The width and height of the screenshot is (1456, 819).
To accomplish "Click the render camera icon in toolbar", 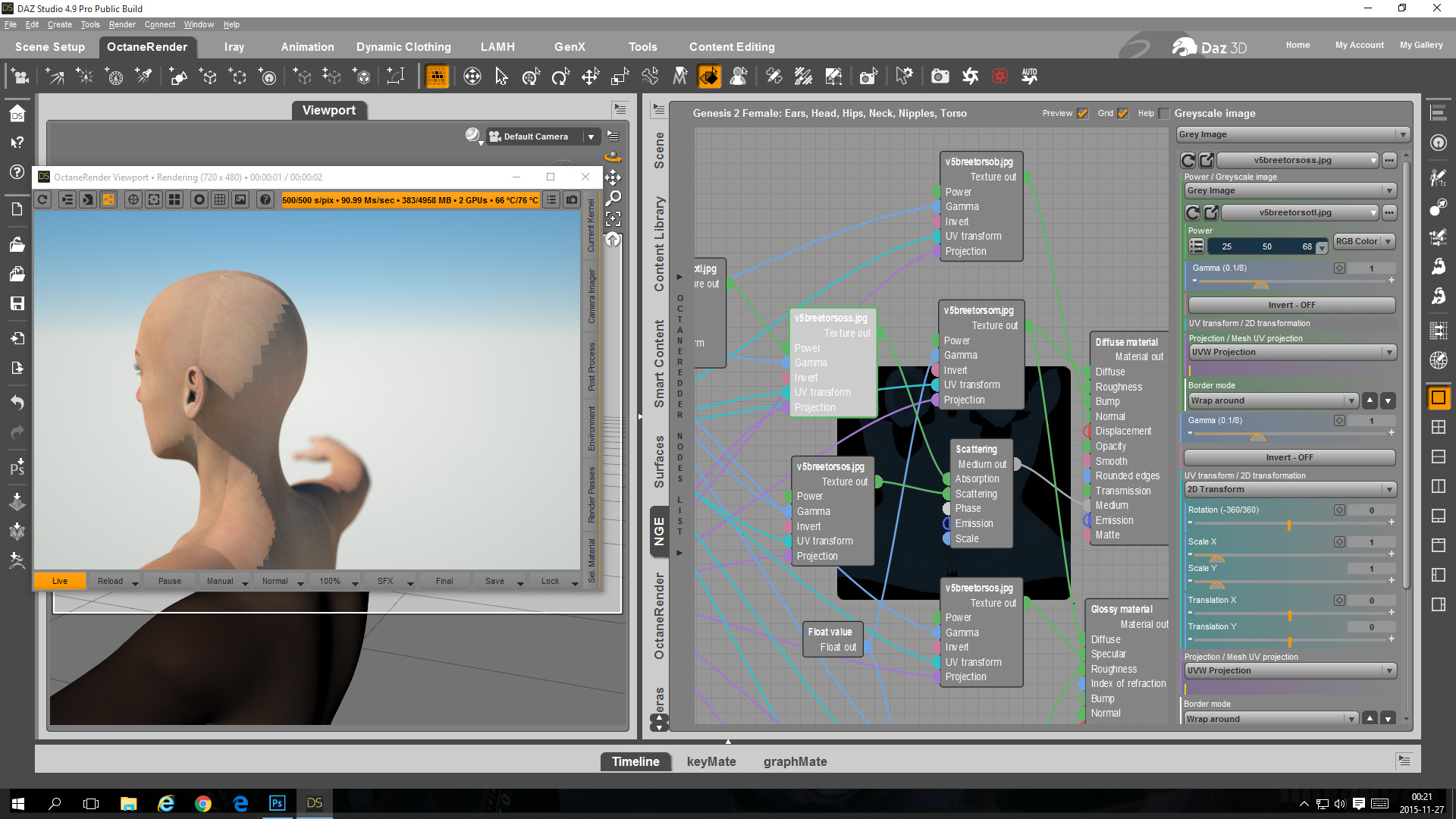I will point(940,76).
